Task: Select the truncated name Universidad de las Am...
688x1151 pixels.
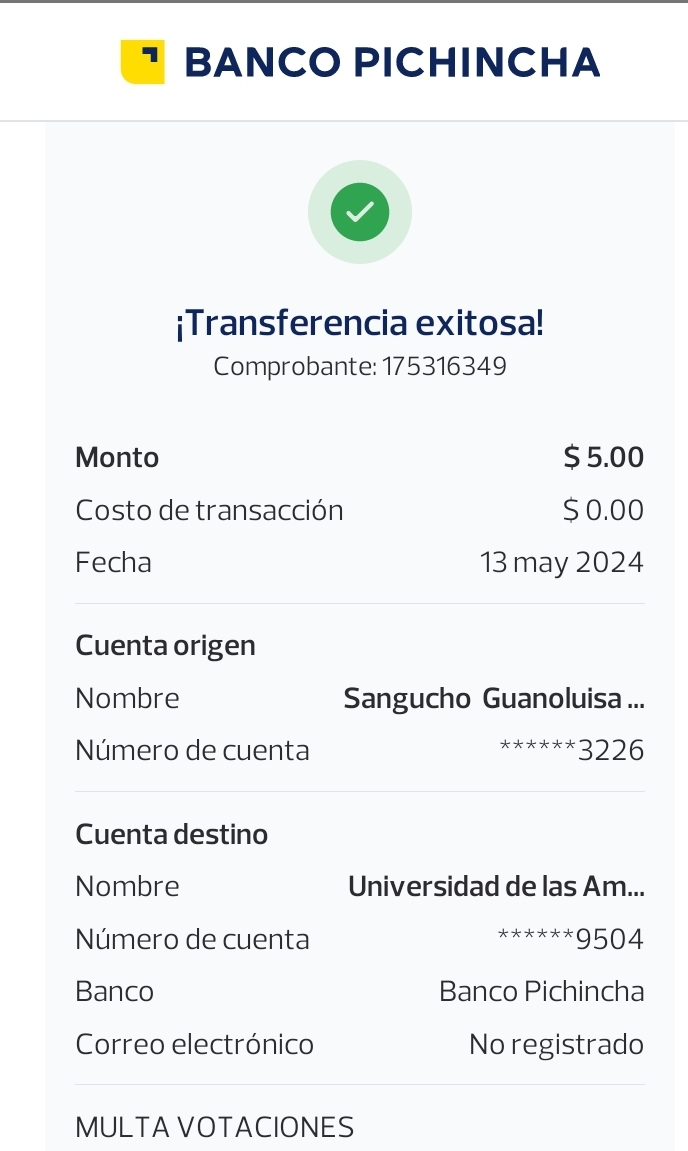Action: (x=496, y=886)
